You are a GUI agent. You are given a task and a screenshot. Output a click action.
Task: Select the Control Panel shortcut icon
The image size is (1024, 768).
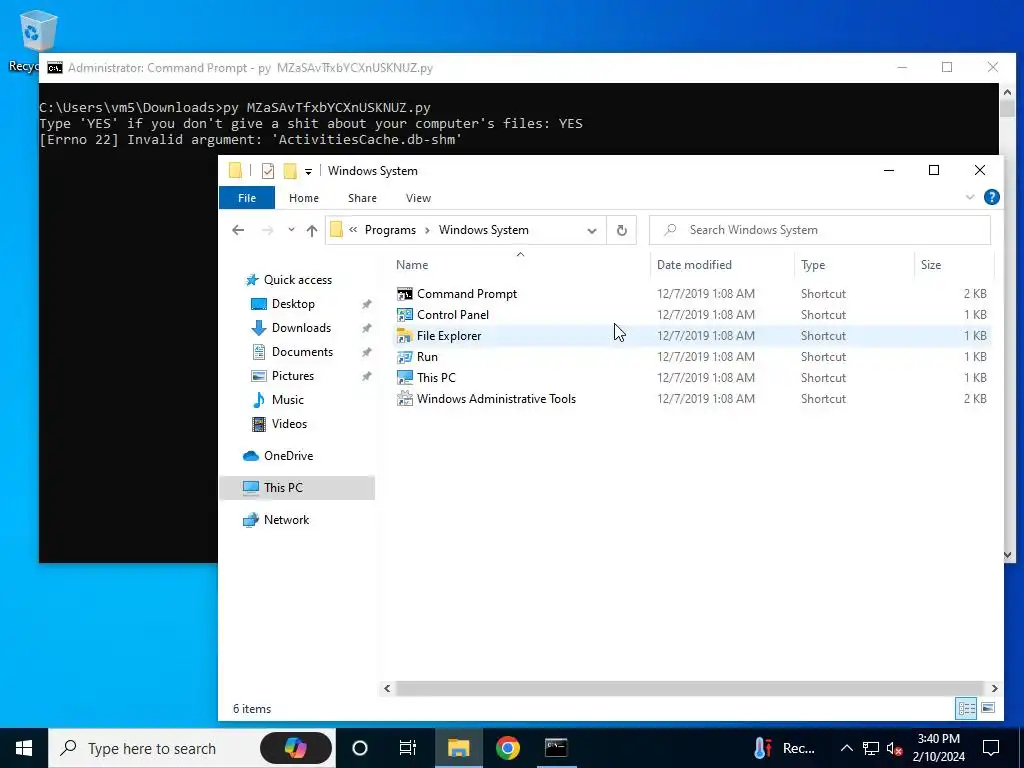(x=405, y=315)
